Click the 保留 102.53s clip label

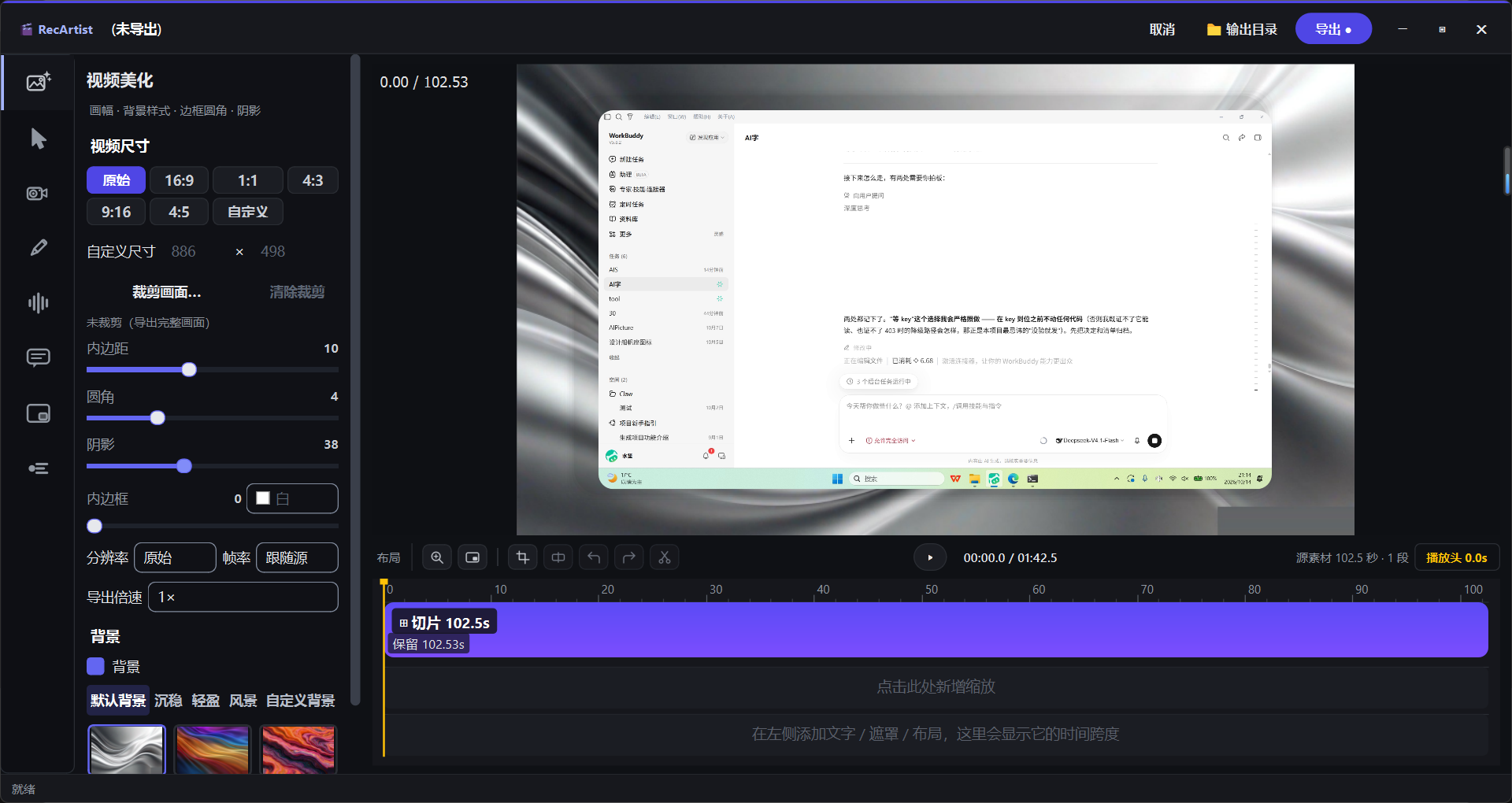[428, 644]
